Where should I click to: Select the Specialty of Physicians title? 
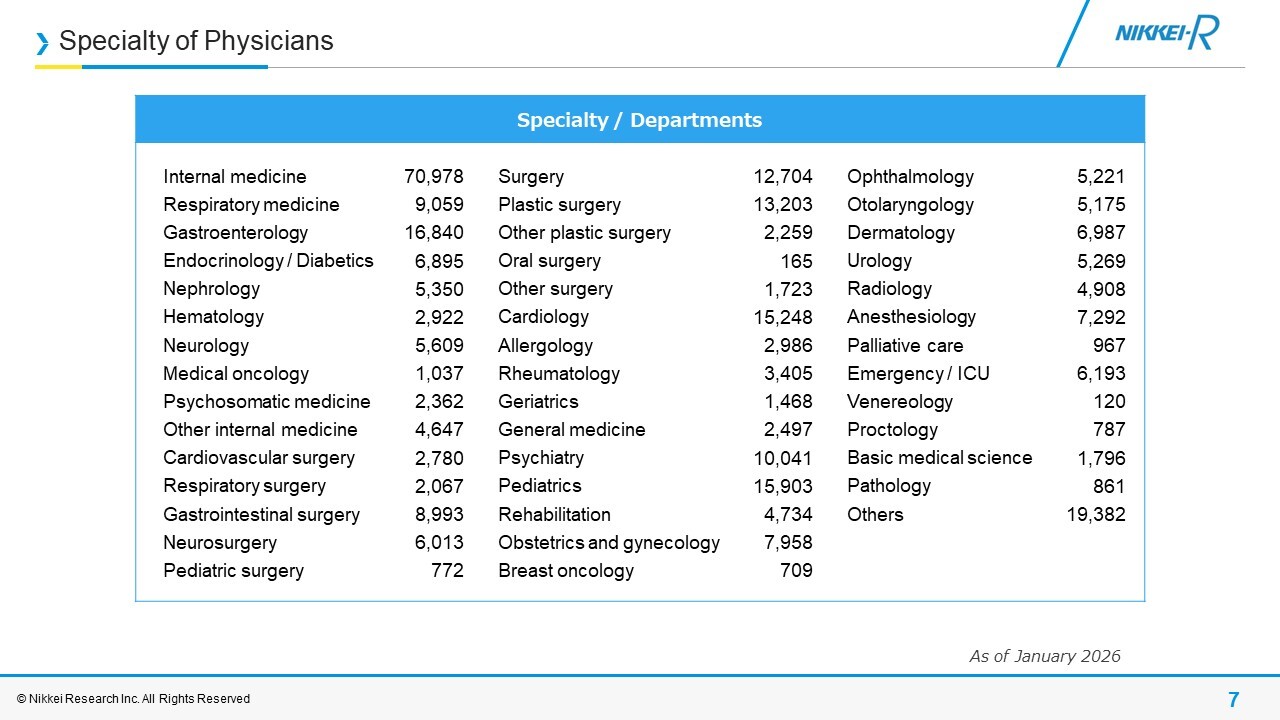196,41
